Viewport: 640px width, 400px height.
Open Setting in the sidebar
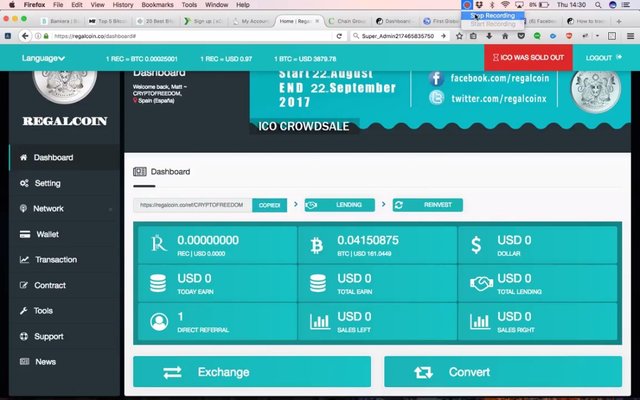tap(64, 183)
